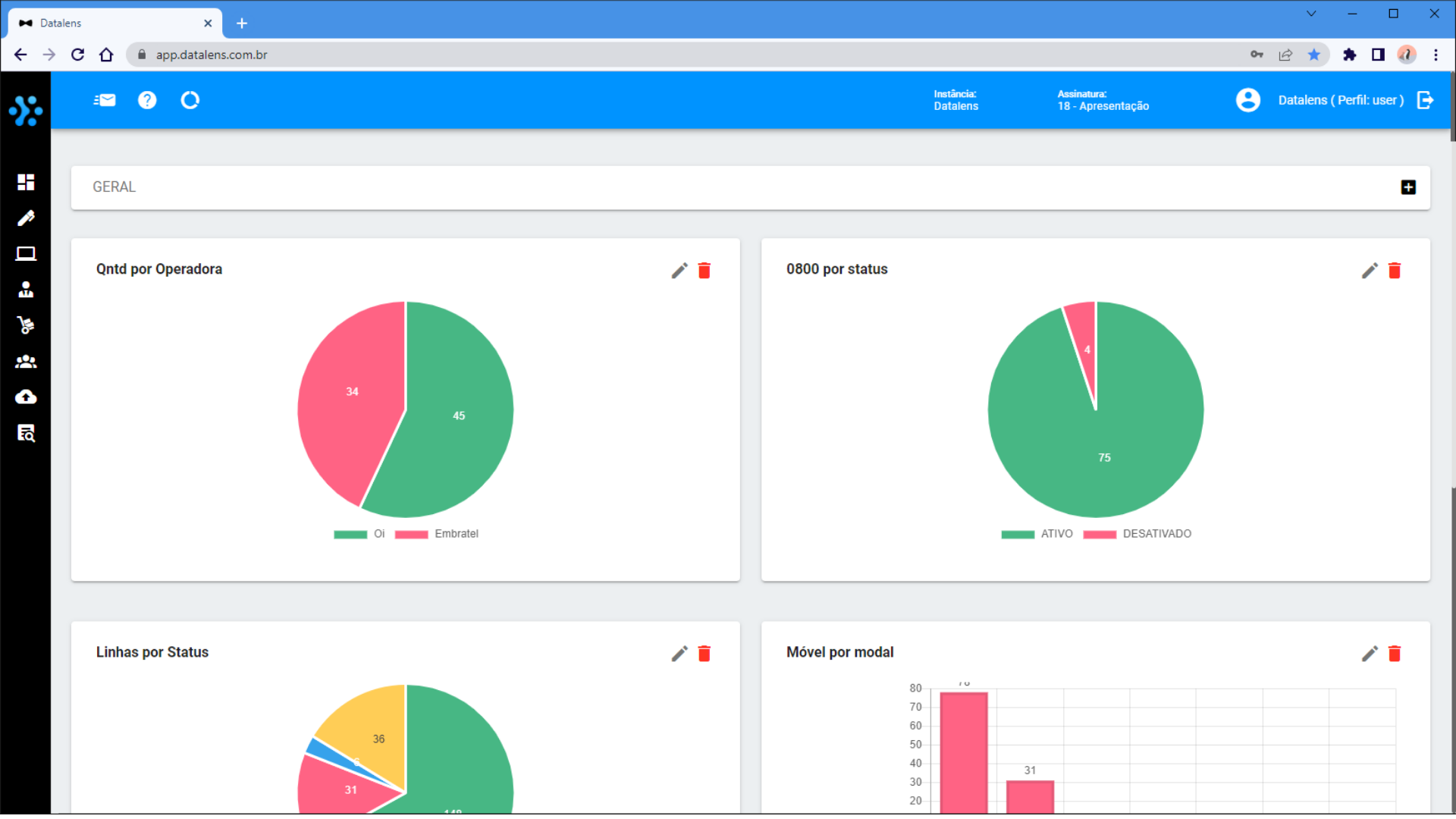
Task: Open Chrome's three-dot menu
Action: pos(1436,55)
